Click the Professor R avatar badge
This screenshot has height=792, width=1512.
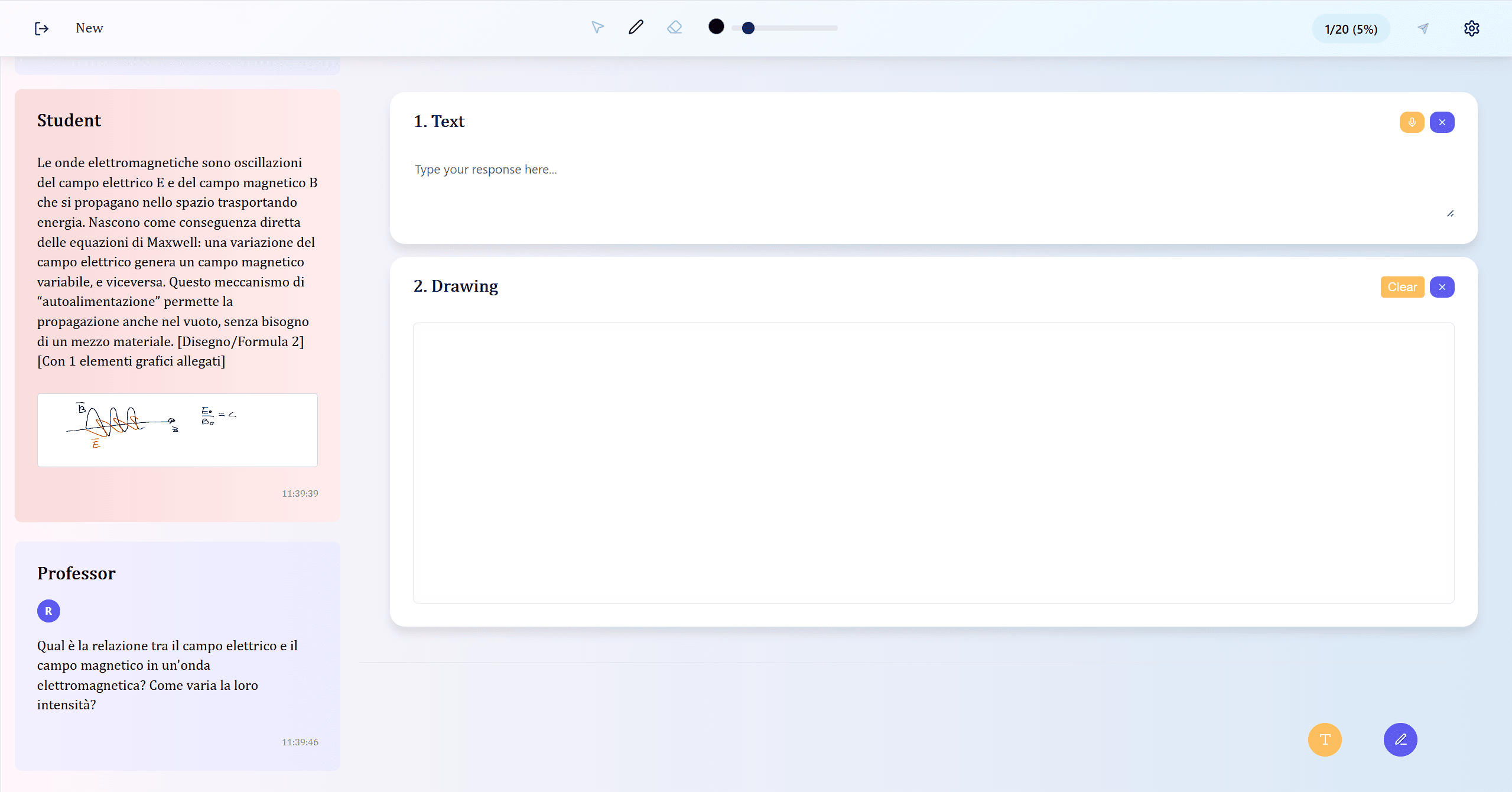point(48,611)
